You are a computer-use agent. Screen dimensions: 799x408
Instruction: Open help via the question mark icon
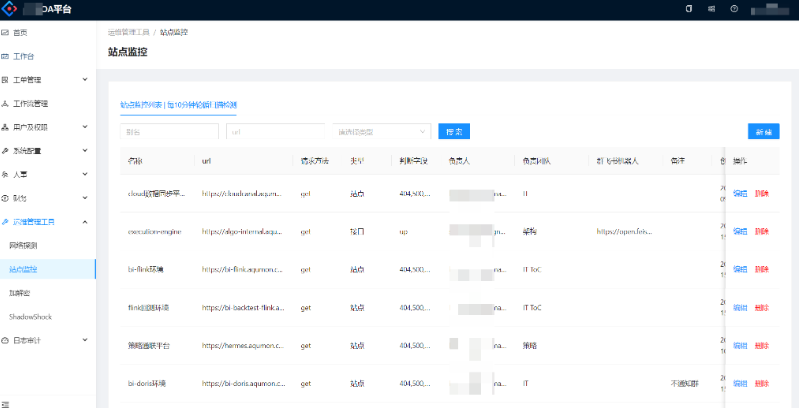click(x=734, y=9)
